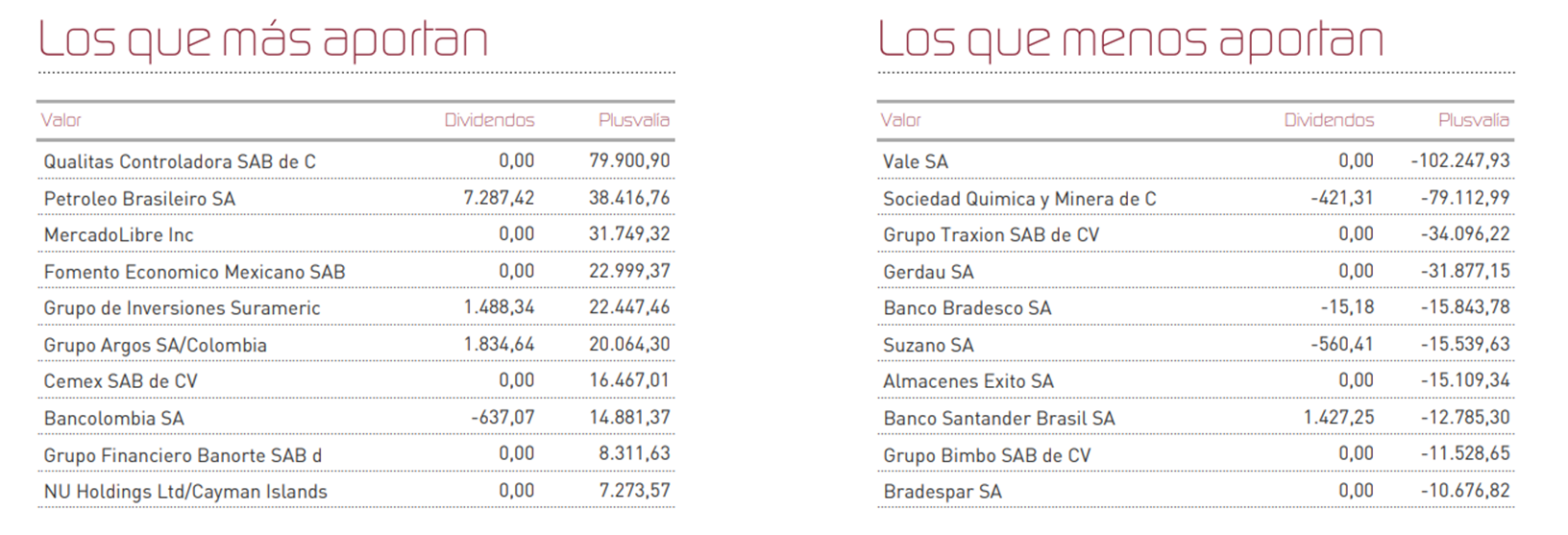This screenshot has width=1568, height=535.
Task: Click the Dividendos header in right table
Action: [x=1329, y=120]
